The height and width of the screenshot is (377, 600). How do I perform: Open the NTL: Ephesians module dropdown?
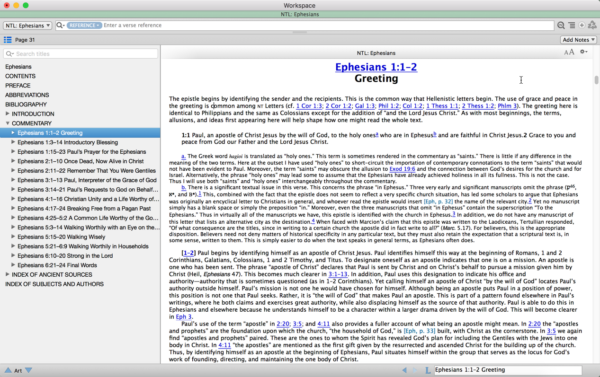(28, 26)
